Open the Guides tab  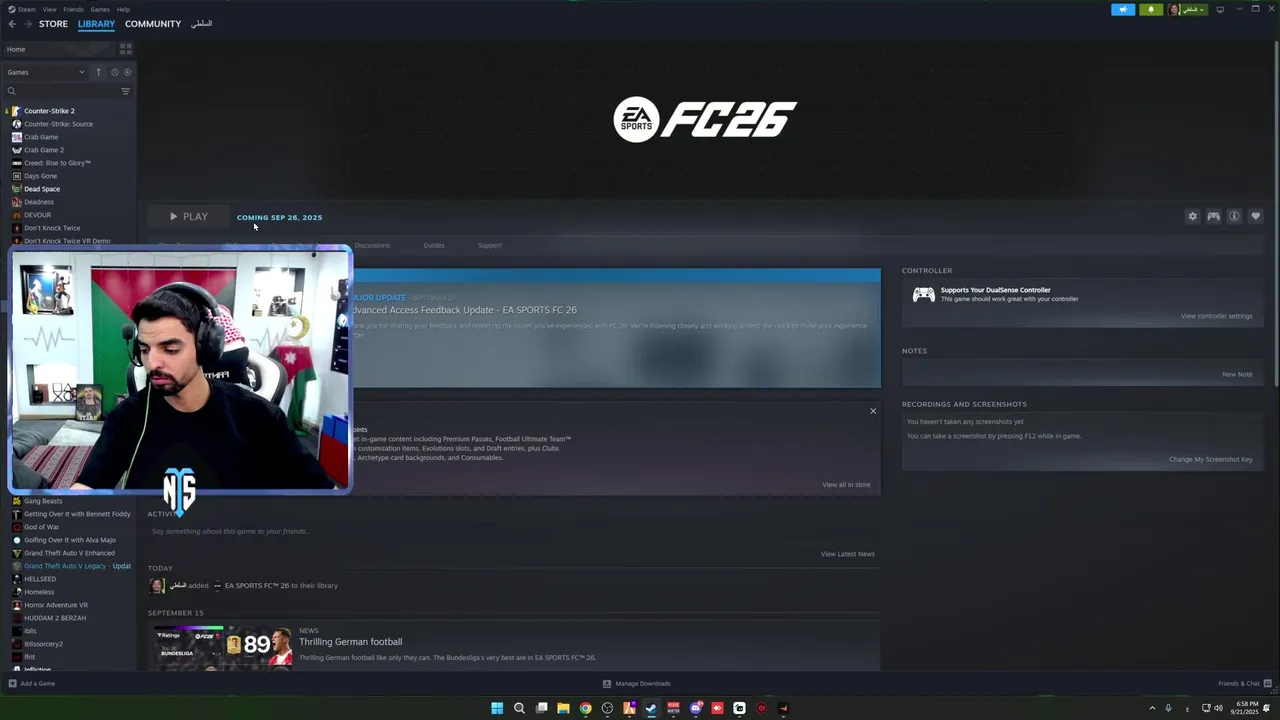click(x=433, y=245)
